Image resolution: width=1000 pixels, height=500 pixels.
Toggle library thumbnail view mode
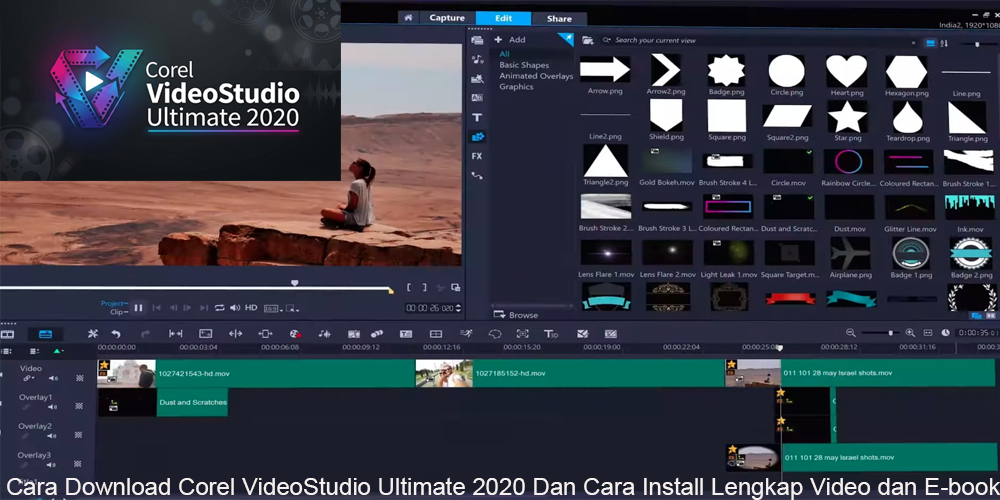930,43
